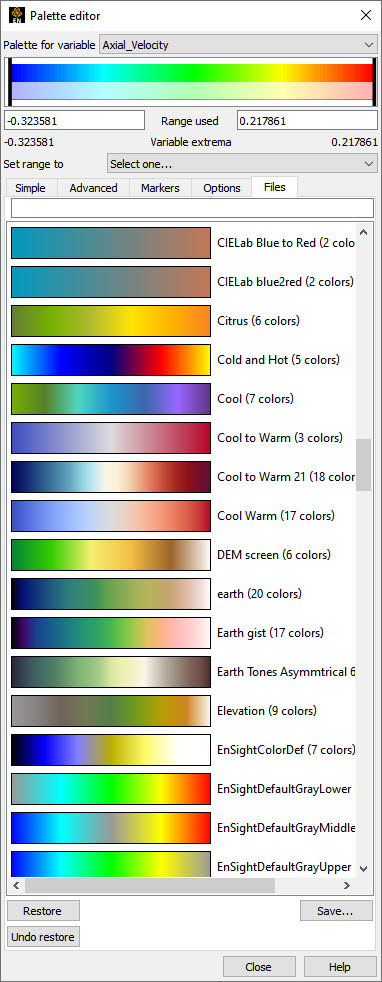The height and width of the screenshot is (982, 382).
Task: Click the CIELab blue2red (2 colors) label
Action: [285, 282]
